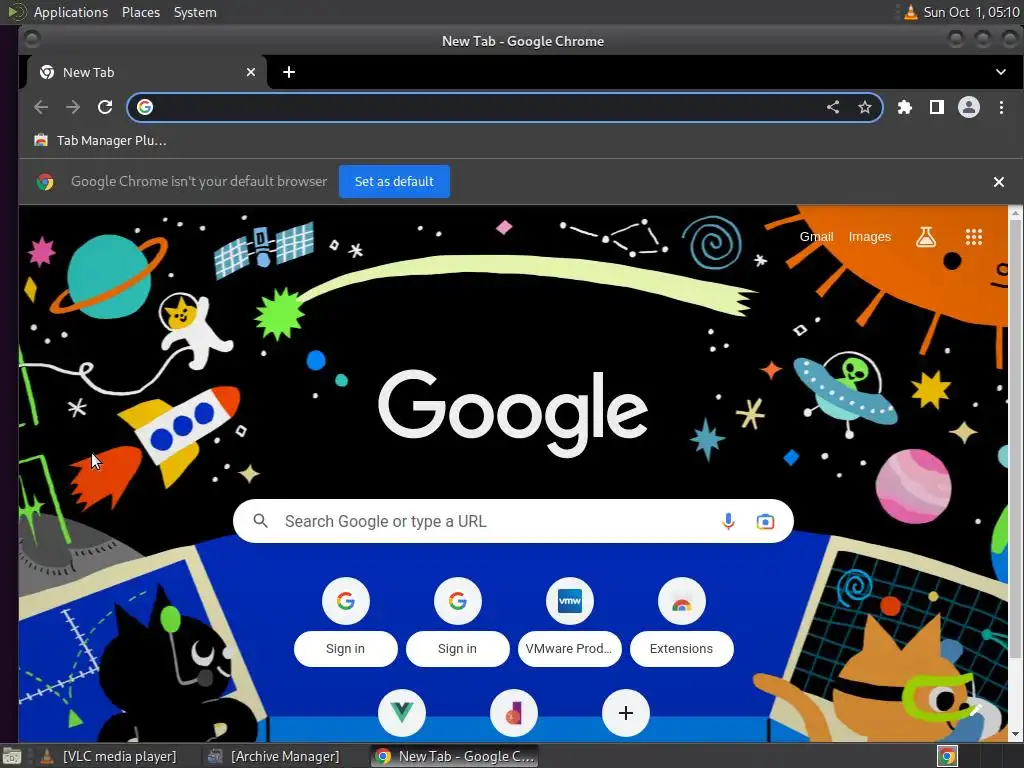Open the purple d logo shortcut
This screenshot has height=768, width=1024.
(x=514, y=712)
